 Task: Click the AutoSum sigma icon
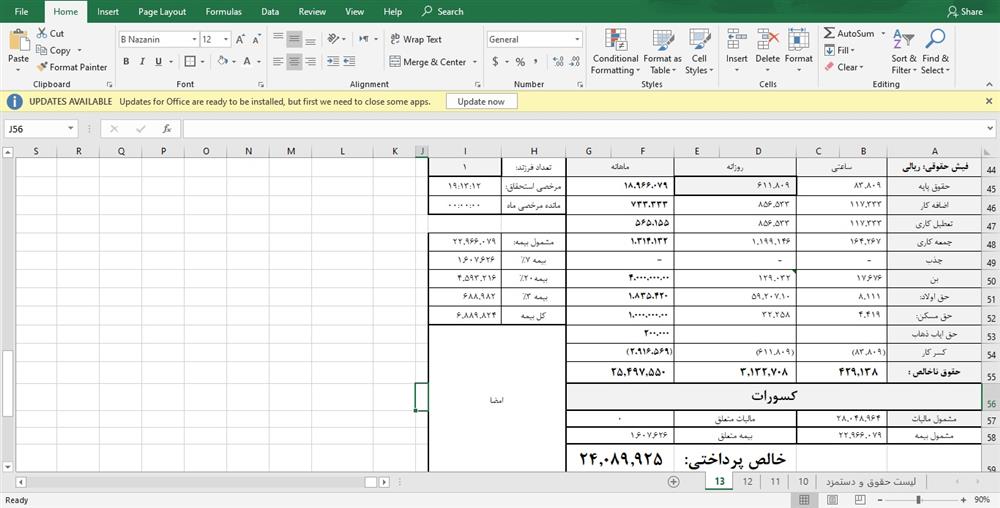(x=830, y=33)
